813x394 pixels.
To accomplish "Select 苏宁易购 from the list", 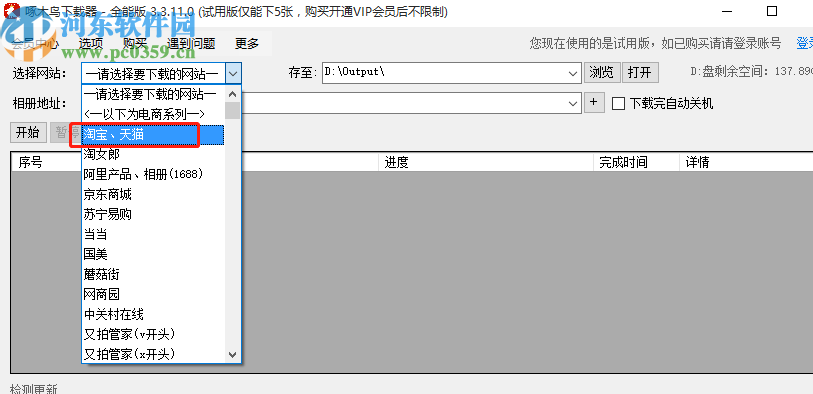I will tap(153, 215).
